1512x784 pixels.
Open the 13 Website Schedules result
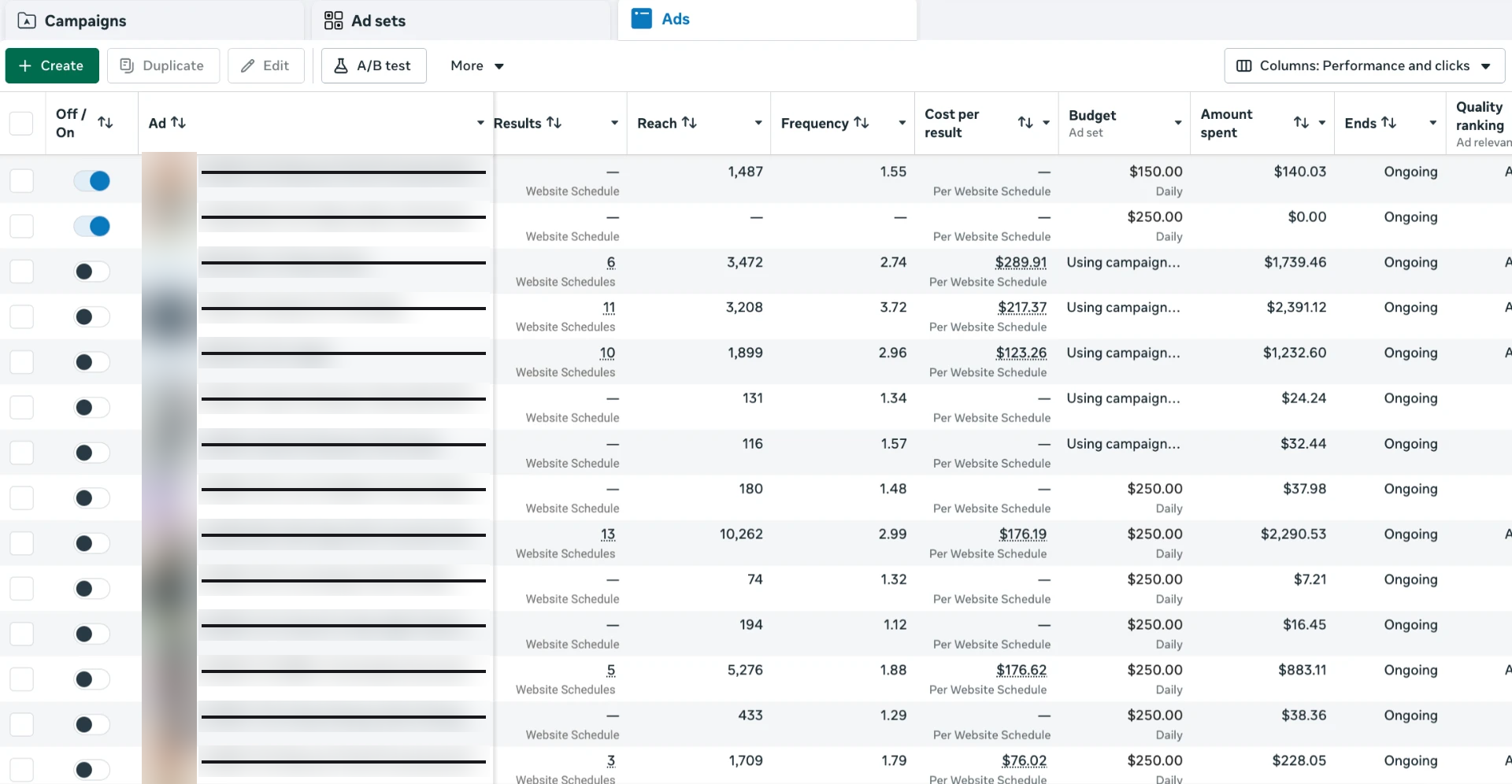[608, 534]
